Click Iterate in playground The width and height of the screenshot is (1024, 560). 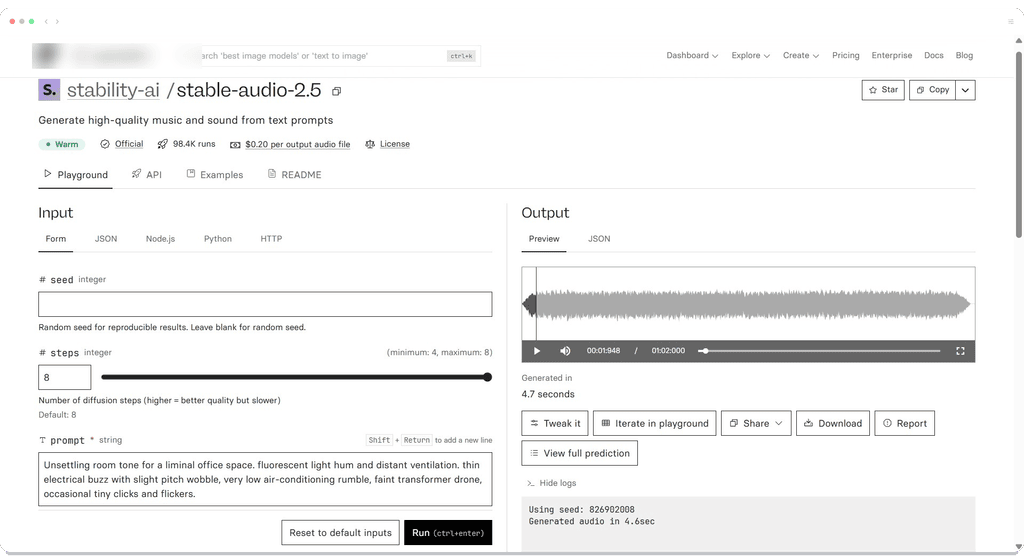(x=654, y=423)
